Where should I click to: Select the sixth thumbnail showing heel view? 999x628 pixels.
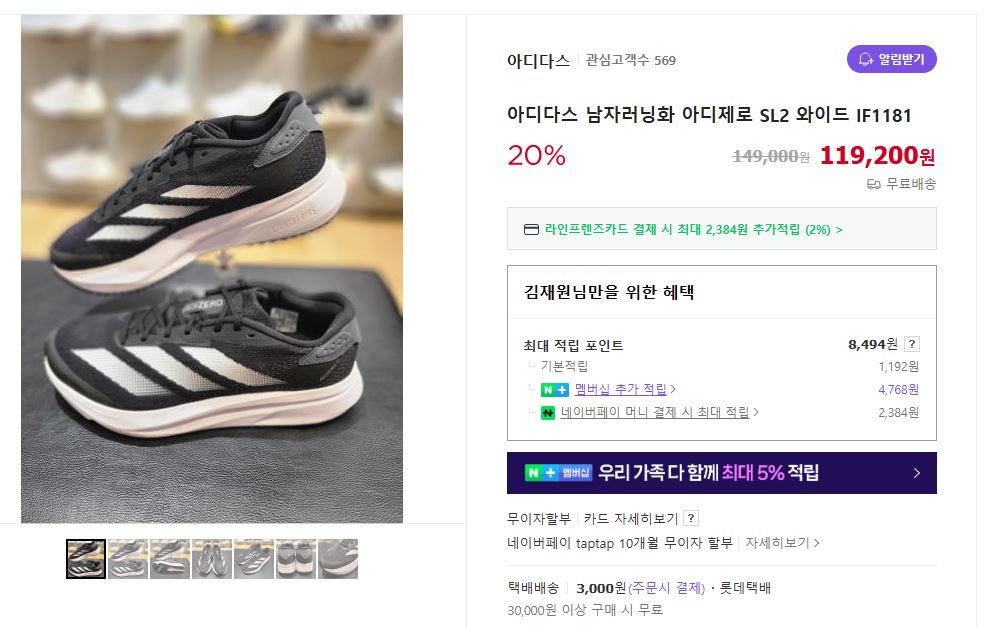296,559
